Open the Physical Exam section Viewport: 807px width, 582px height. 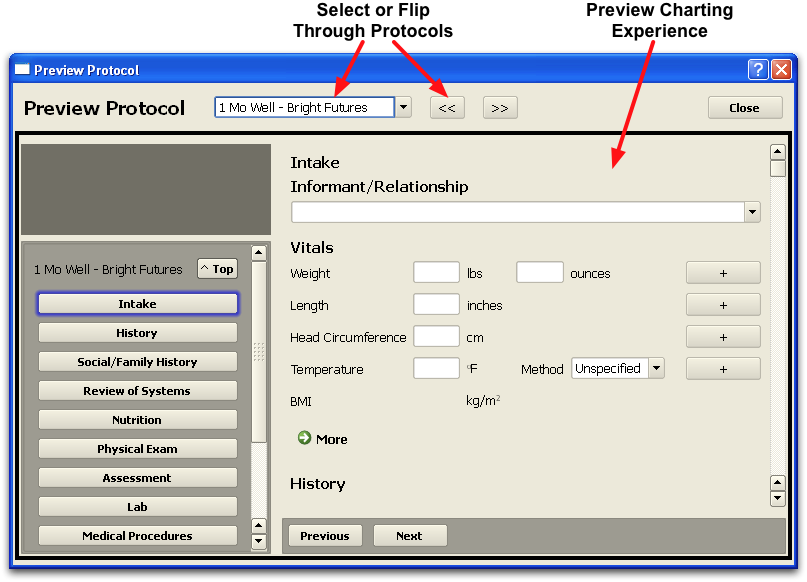(137, 449)
